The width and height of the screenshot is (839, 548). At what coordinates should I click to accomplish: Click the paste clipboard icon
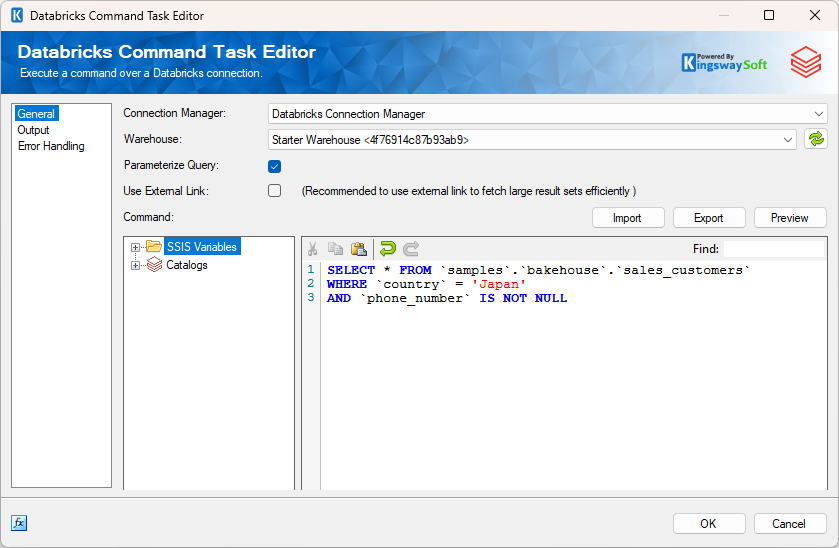click(358, 249)
